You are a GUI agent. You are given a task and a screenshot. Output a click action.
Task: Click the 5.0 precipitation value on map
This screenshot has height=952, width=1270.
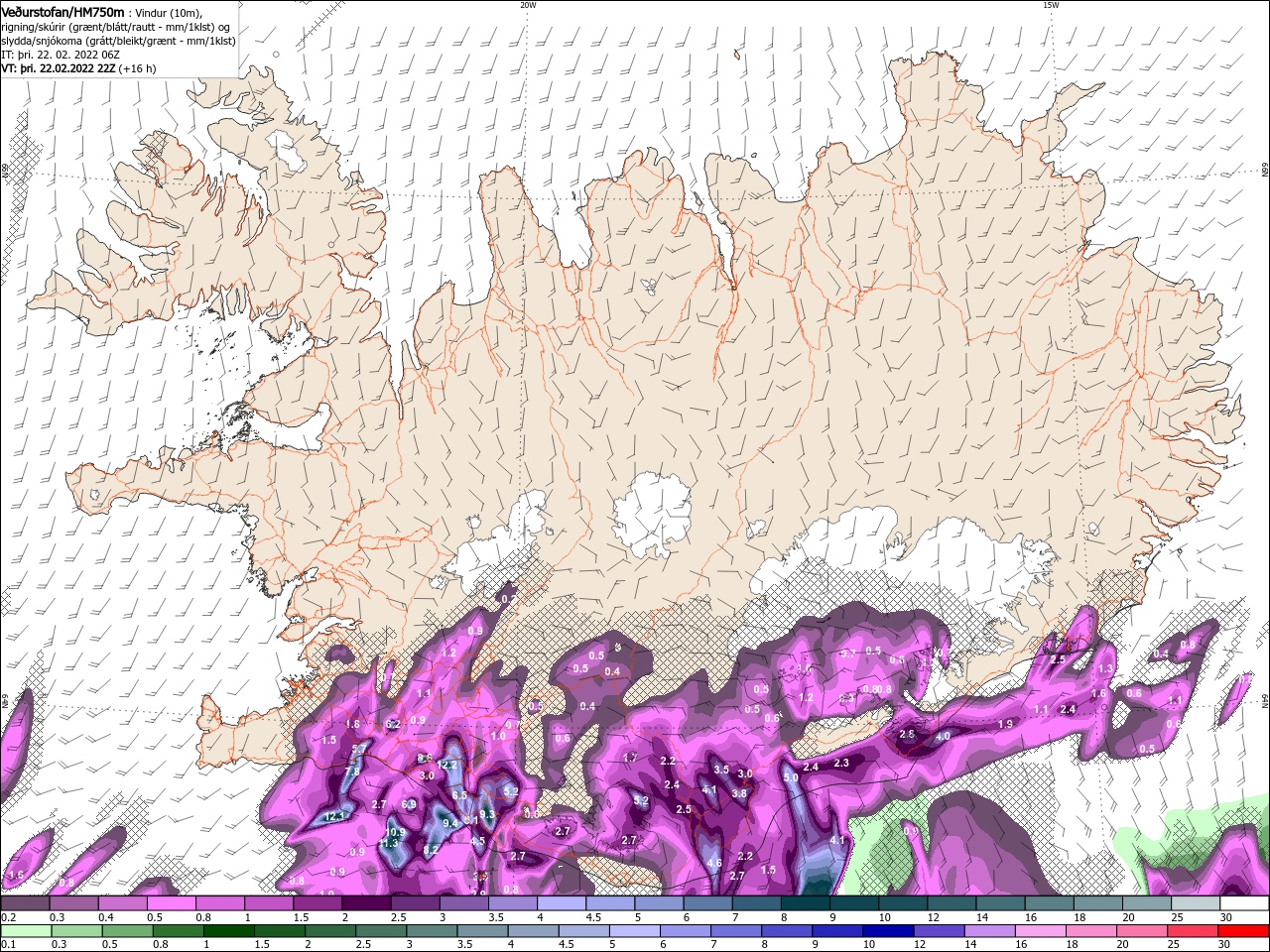(791, 778)
